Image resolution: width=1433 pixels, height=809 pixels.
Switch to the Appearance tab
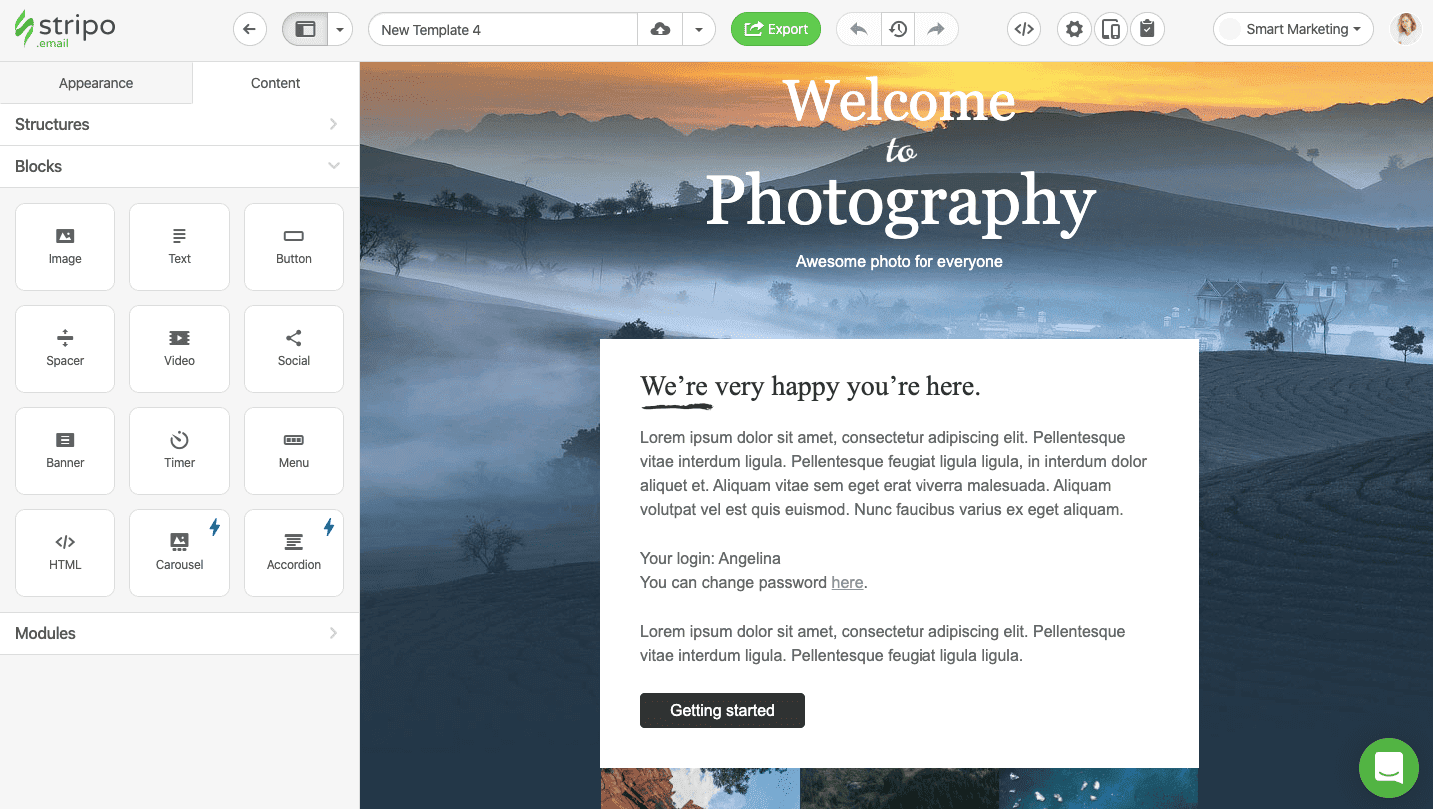[x=96, y=83]
